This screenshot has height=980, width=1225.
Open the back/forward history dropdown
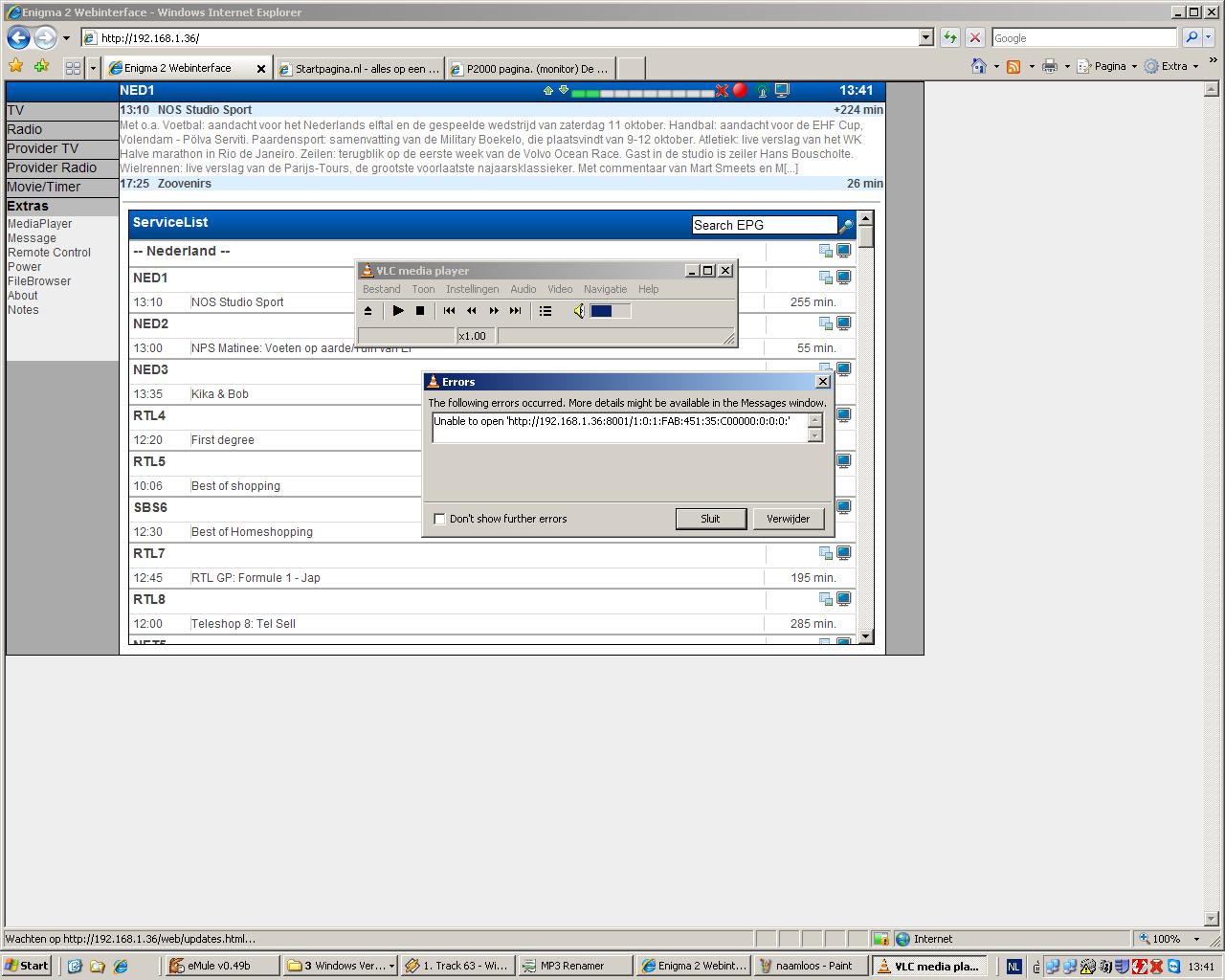[66, 38]
